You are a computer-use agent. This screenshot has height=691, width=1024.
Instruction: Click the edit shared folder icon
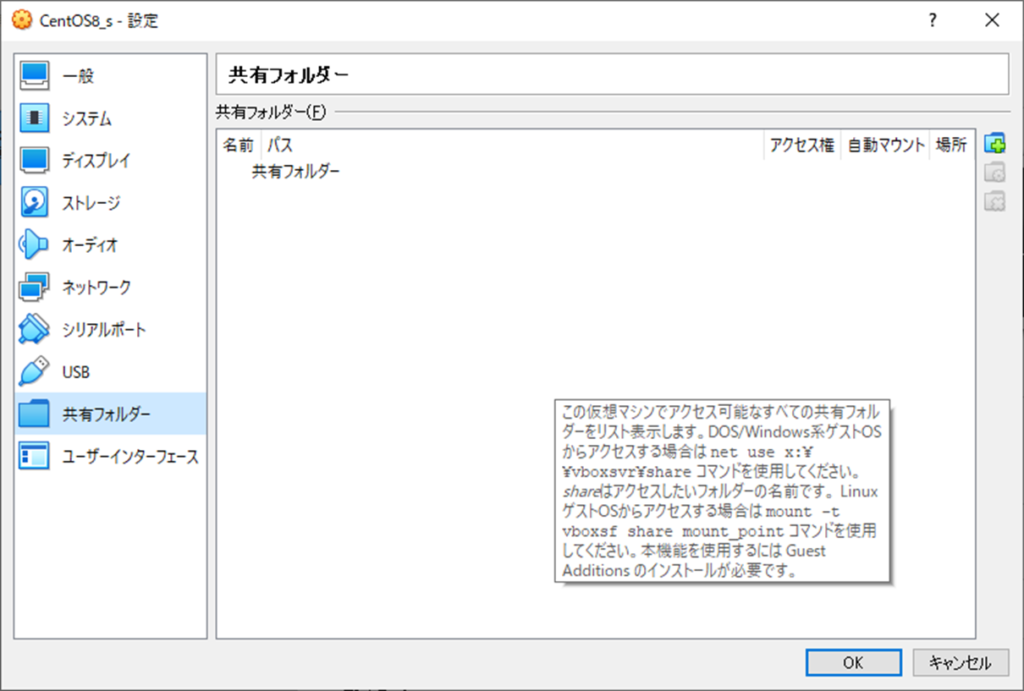pos(995,172)
